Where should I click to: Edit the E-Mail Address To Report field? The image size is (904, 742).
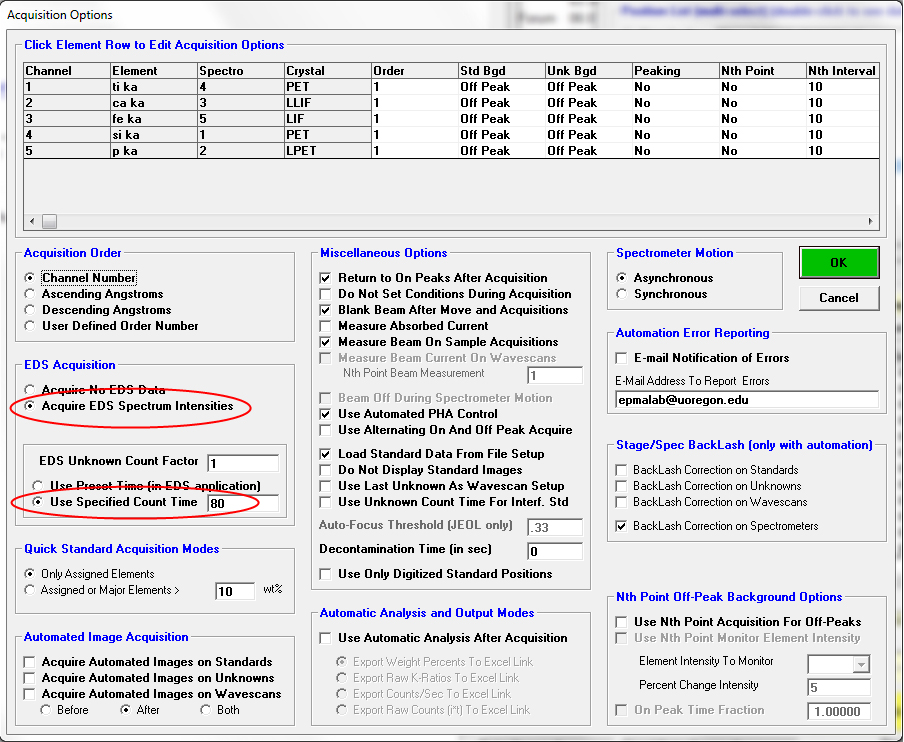pyautogui.click(x=746, y=399)
